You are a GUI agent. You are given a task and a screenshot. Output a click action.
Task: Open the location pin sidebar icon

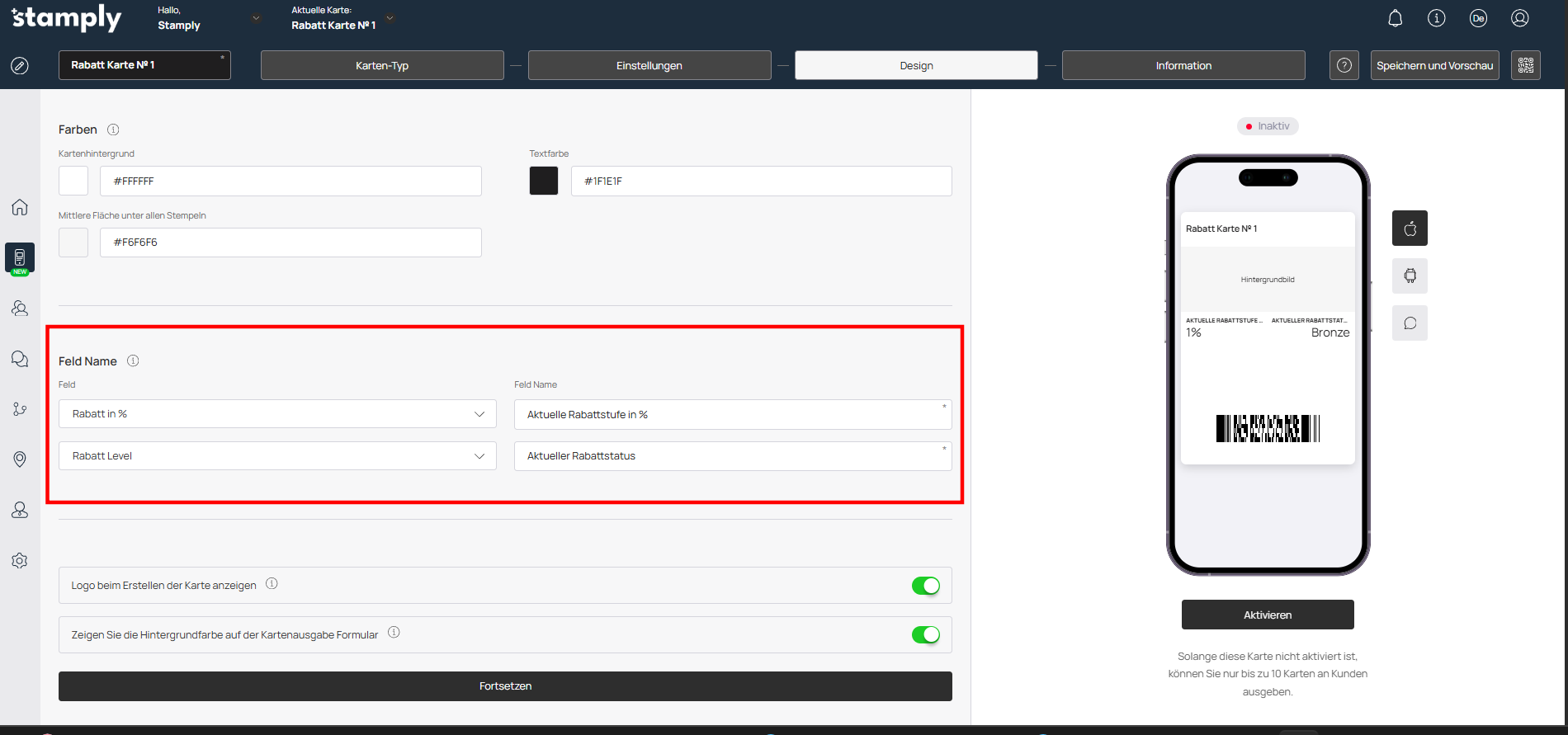(20, 459)
